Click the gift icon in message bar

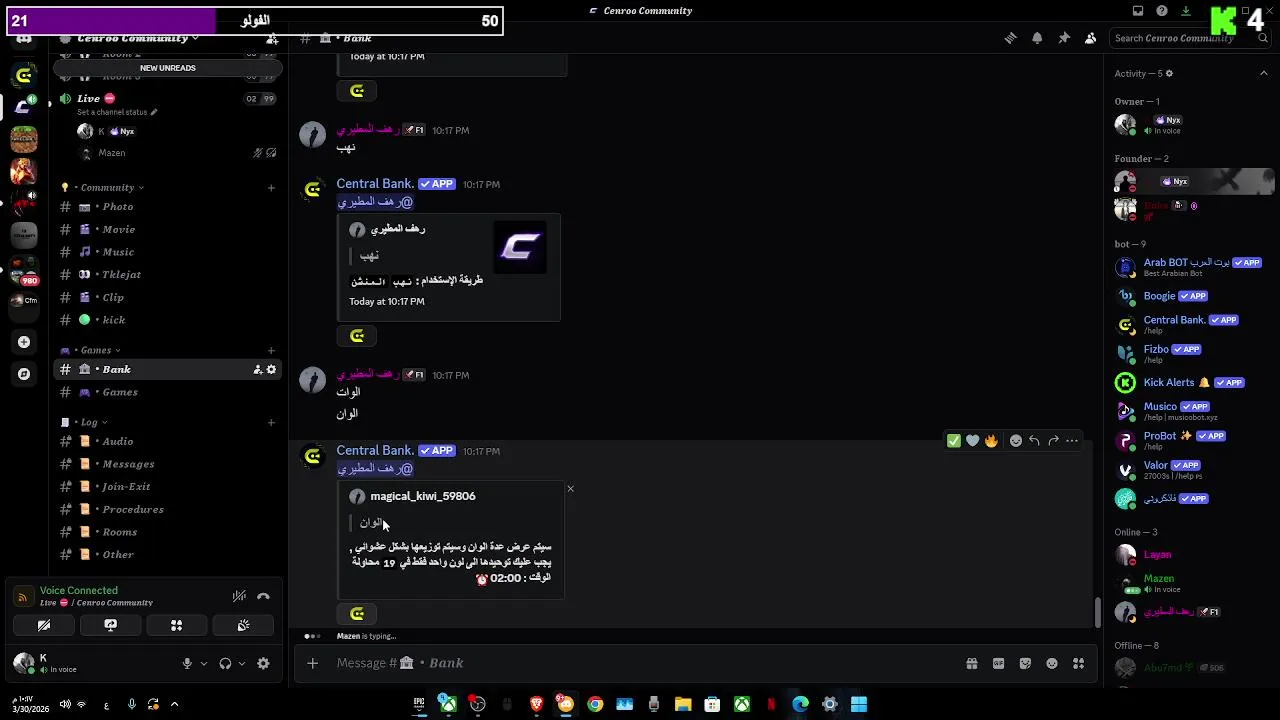971,663
